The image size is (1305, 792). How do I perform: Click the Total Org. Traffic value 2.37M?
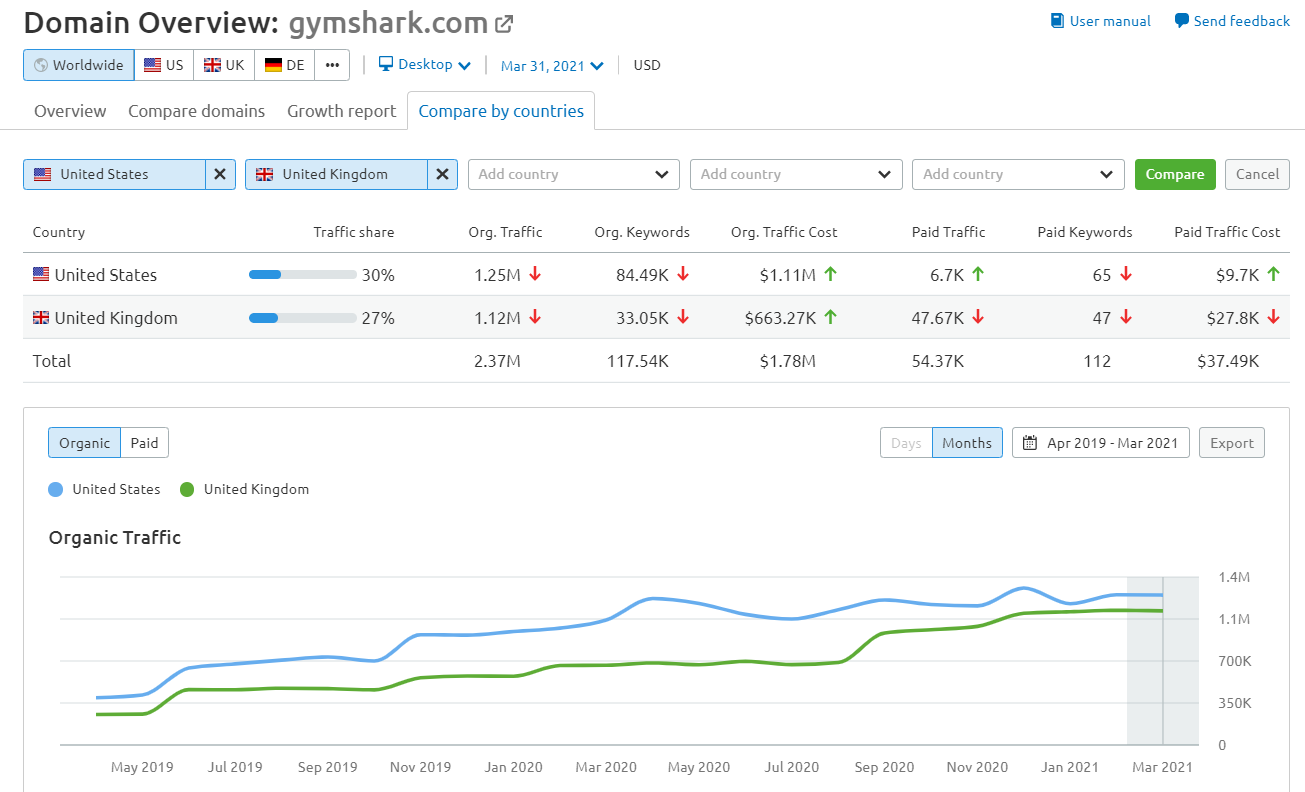(497, 361)
